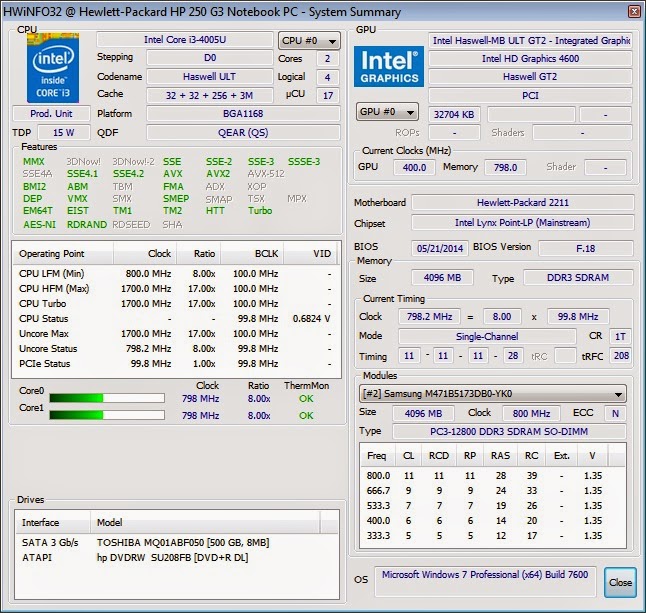Click the Core1 ThermMon OK status
The image size is (646, 613).
click(306, 415)
